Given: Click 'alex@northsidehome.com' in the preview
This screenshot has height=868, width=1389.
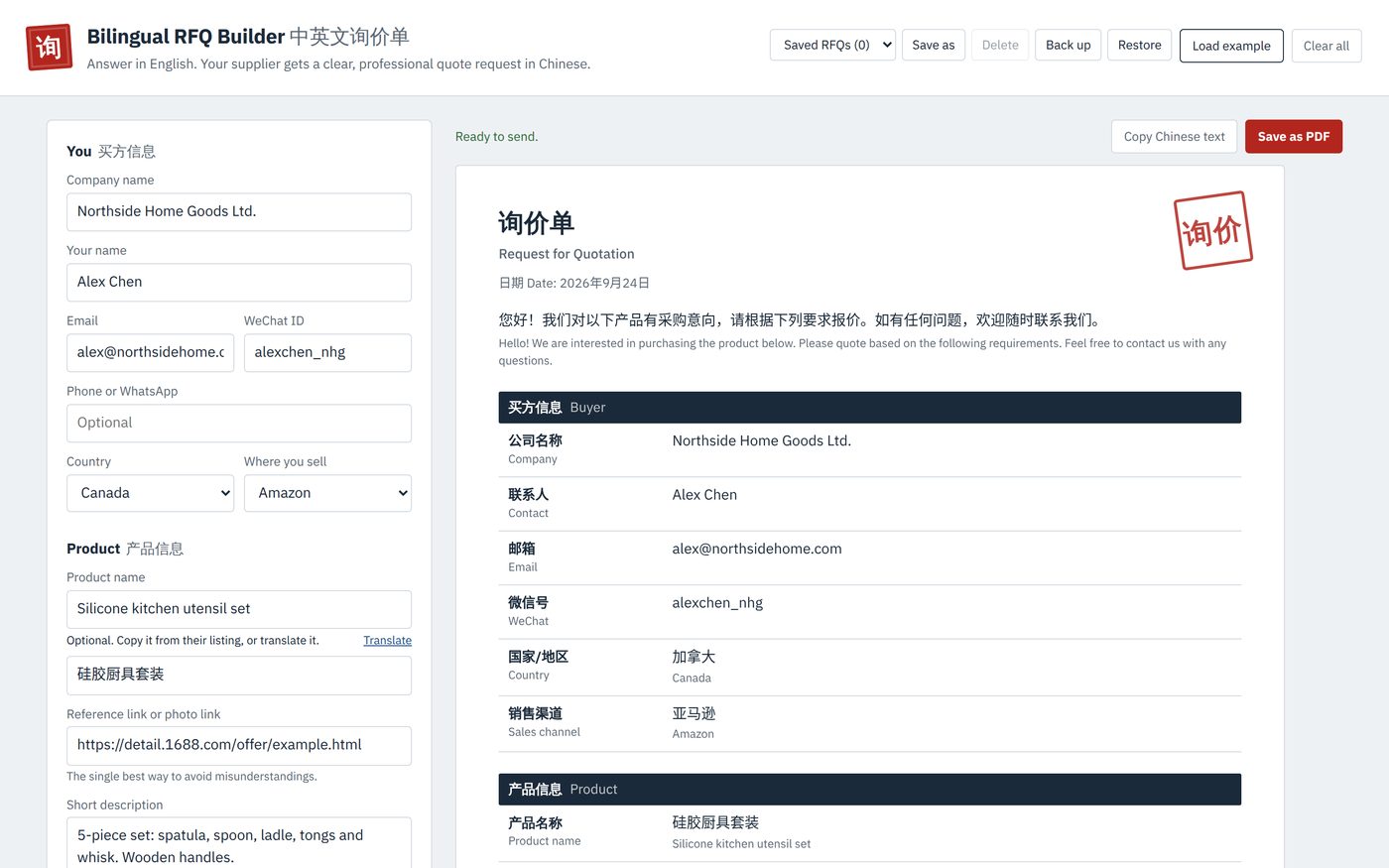Looking at the screenshot, I should click(x=757, y=549).
